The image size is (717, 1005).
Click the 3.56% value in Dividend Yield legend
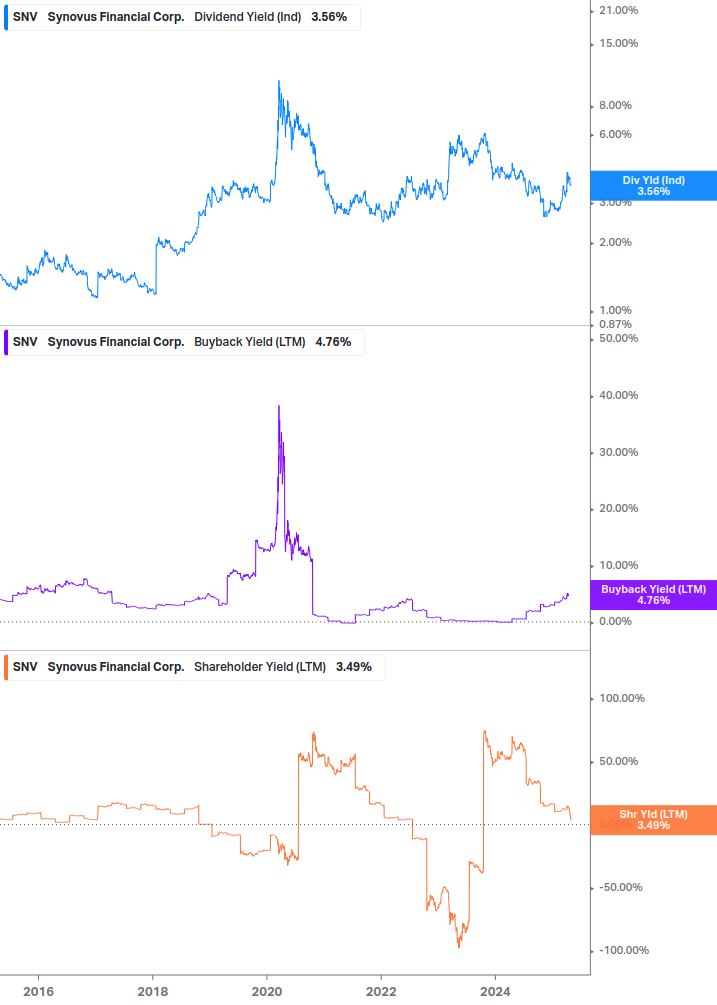(329, 17)
